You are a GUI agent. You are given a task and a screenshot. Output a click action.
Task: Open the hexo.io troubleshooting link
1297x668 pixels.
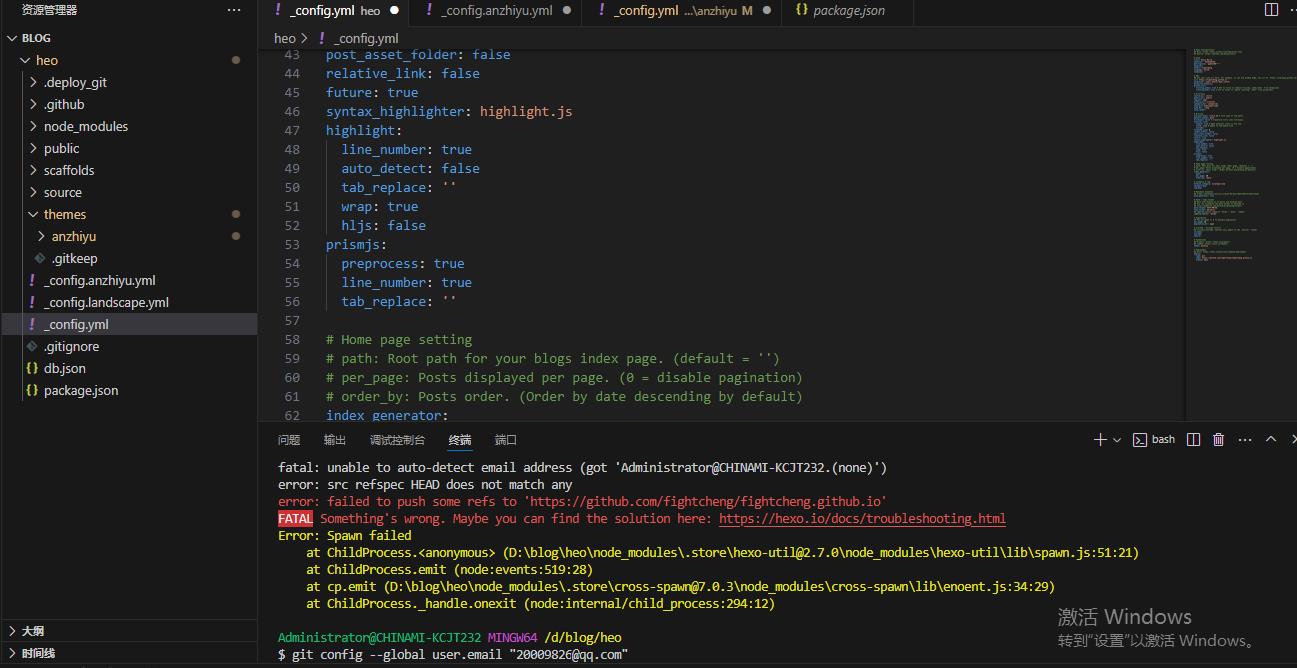pos(862,518)
